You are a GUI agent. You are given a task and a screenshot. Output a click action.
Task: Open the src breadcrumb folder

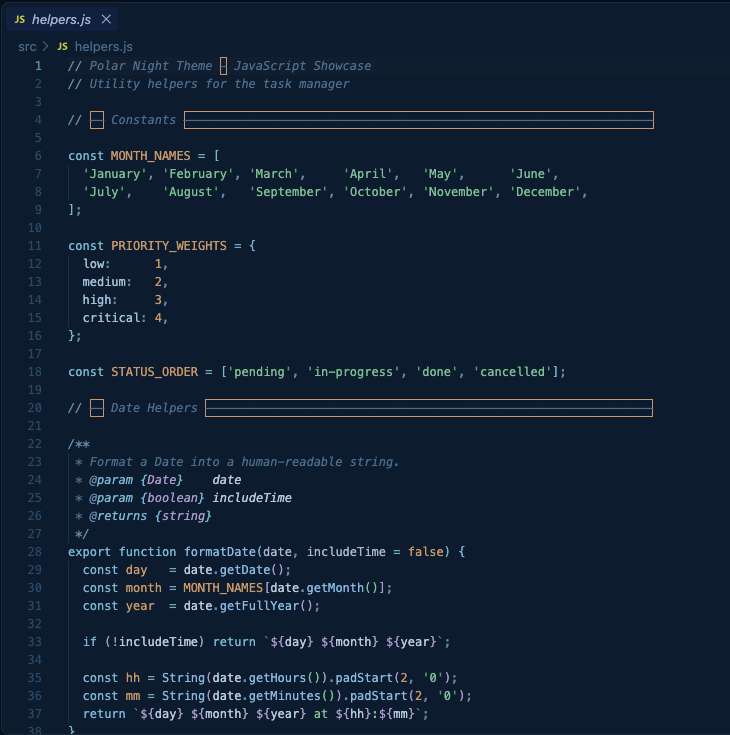27,47
